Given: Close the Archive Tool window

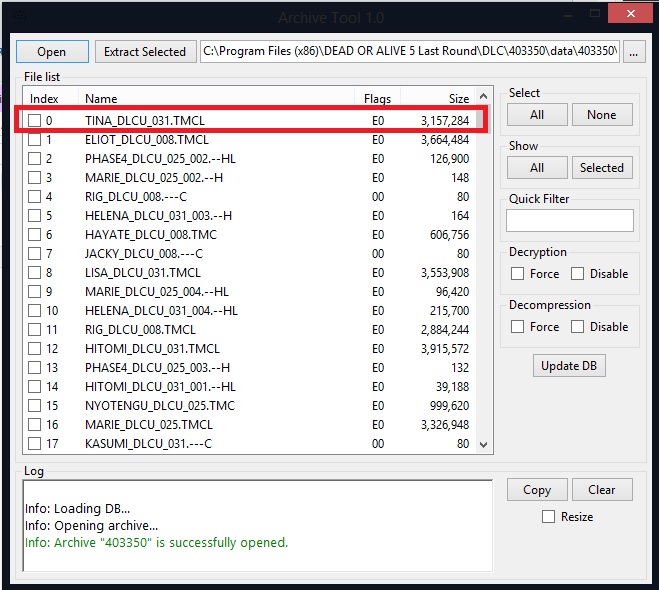Looking at the screenshot, I should (630, 13).
